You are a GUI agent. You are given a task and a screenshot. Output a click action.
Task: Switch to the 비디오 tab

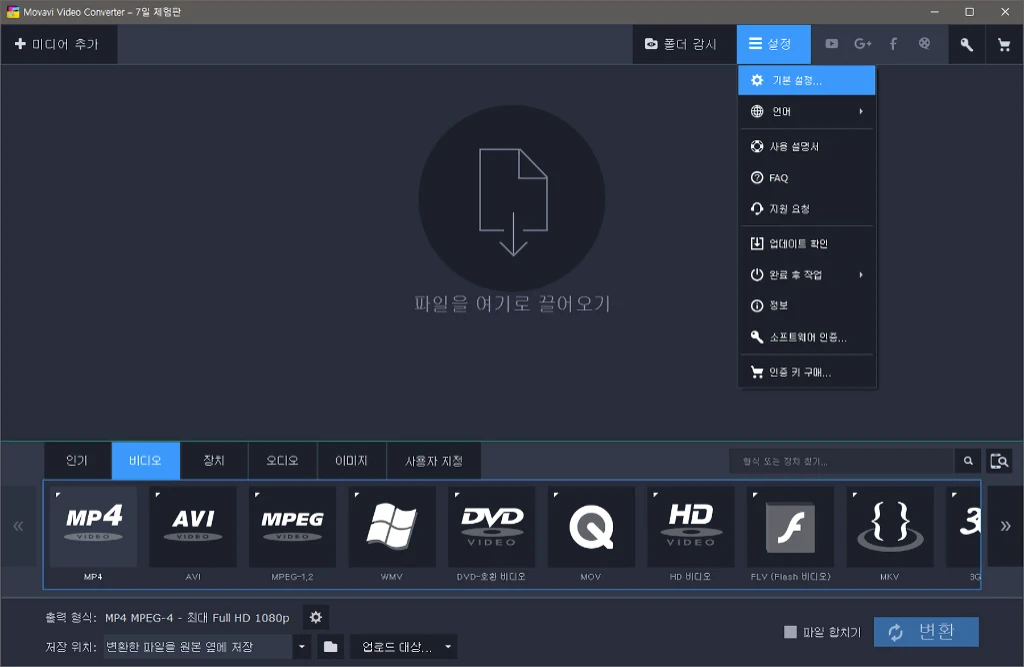tap(145, 461)
